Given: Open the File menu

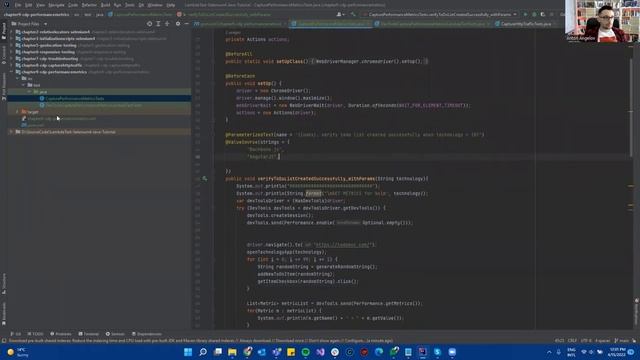Looking at the screenshot, I should point(18,5).
